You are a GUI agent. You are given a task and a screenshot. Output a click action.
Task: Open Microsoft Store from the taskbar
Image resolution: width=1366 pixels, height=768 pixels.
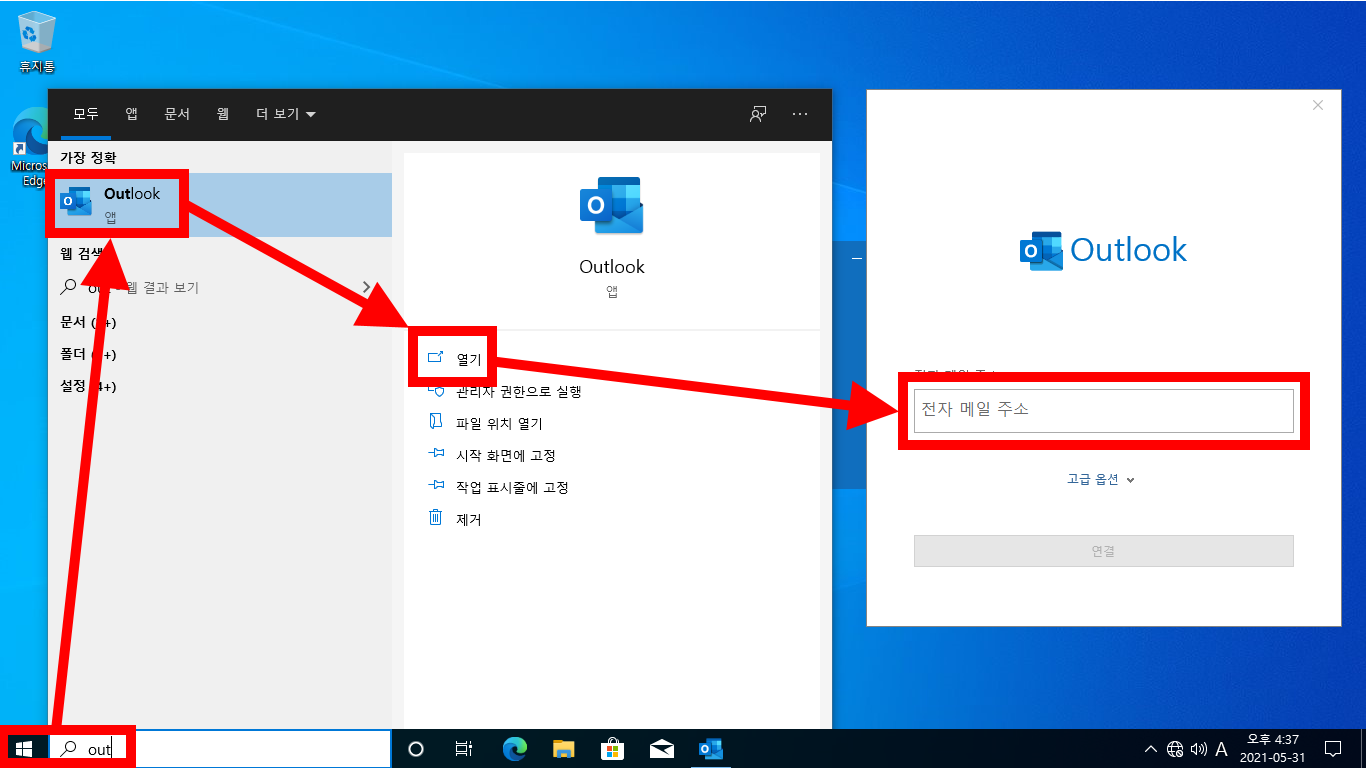pyautogui.click(x=613, y=748)
